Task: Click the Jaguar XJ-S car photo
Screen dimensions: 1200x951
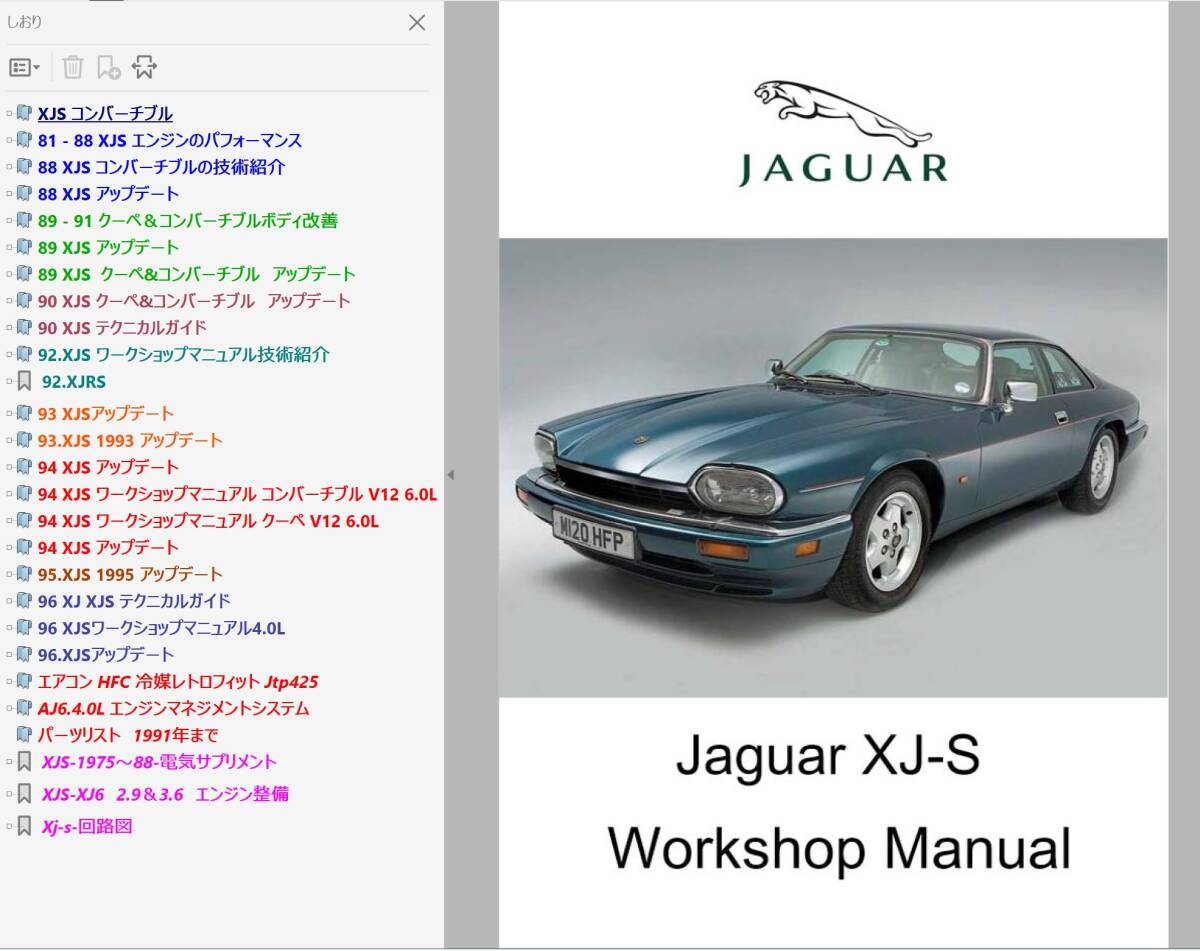Action: 833,467
